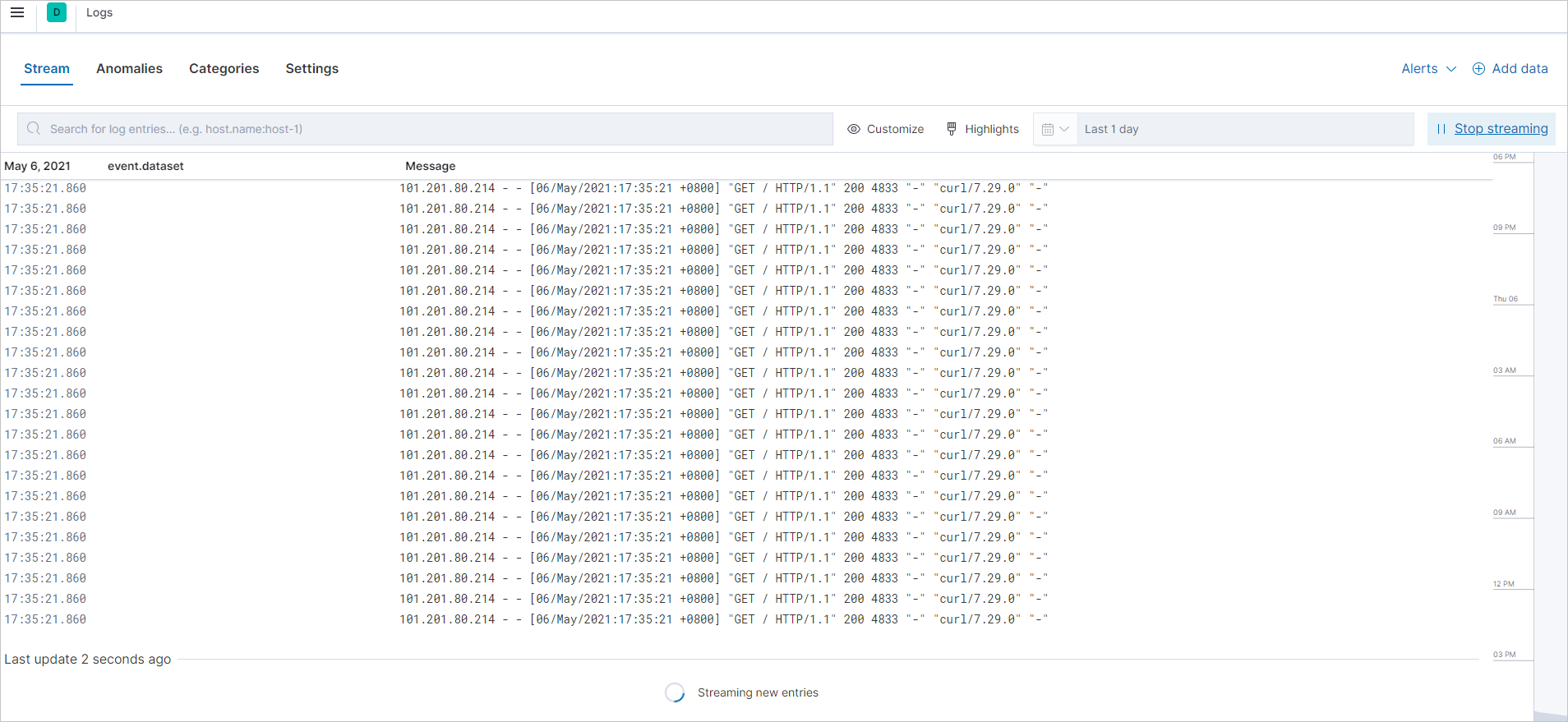Open the Highlights popover
1568x722 pixels.
[982, 129]
